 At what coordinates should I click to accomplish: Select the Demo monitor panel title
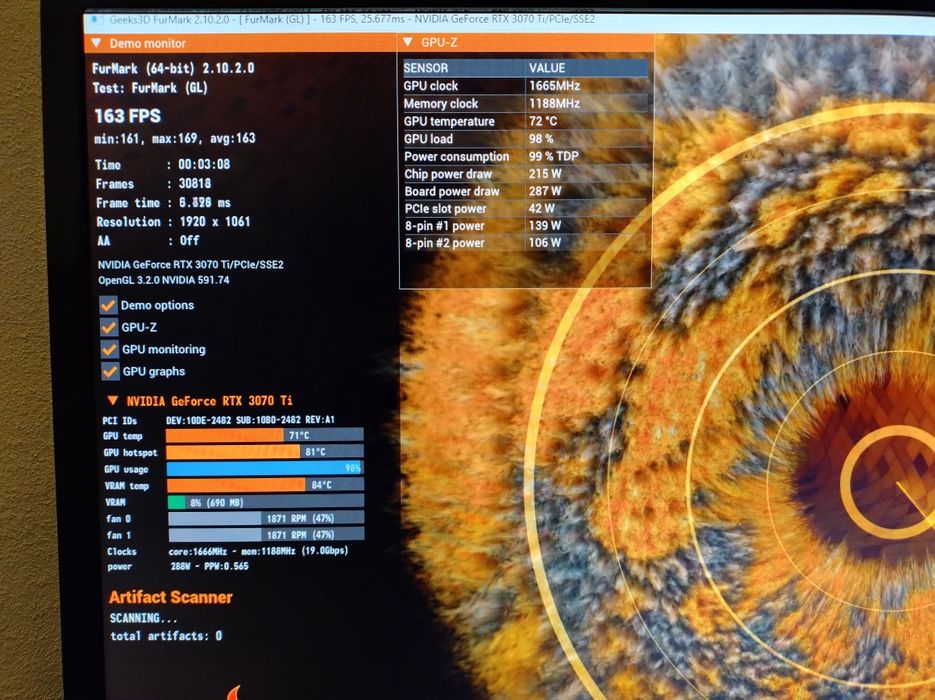[x=147, y=44]
